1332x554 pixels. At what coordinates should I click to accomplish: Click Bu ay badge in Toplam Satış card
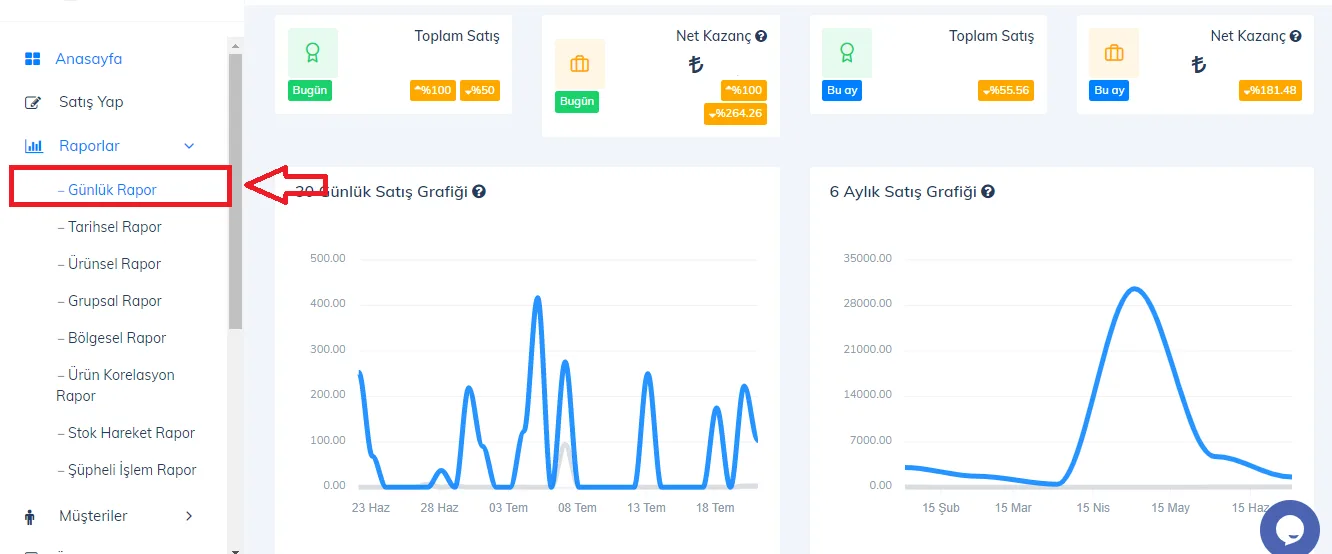842,90
